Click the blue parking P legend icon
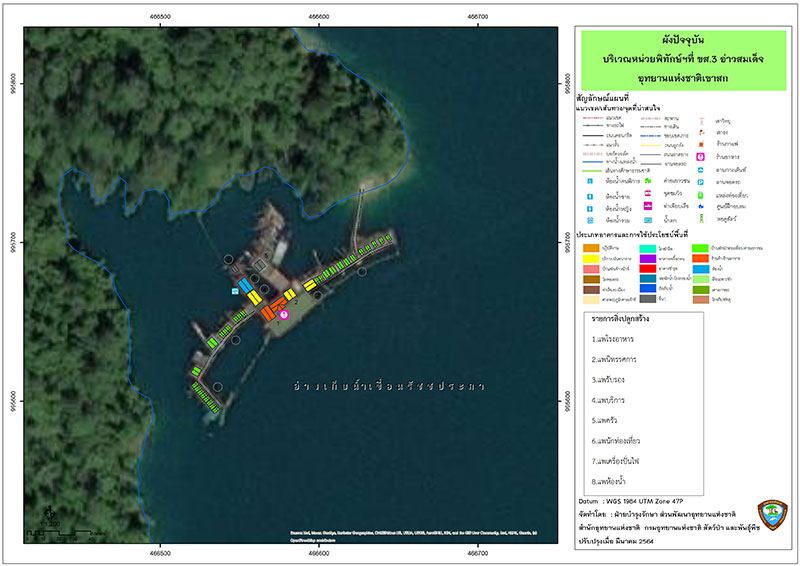 [701, 182]
